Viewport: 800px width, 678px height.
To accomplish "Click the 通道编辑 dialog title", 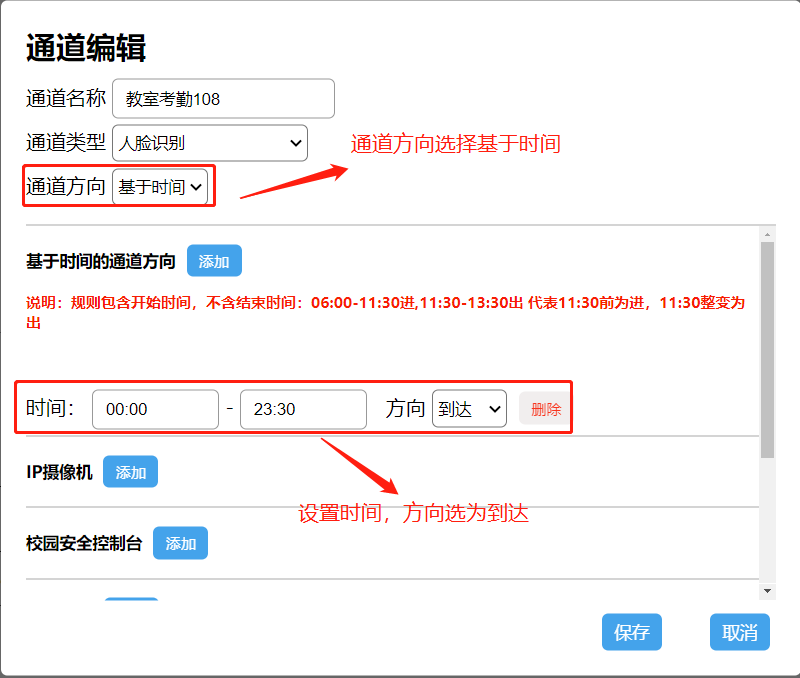I will [x=86, y=47].
